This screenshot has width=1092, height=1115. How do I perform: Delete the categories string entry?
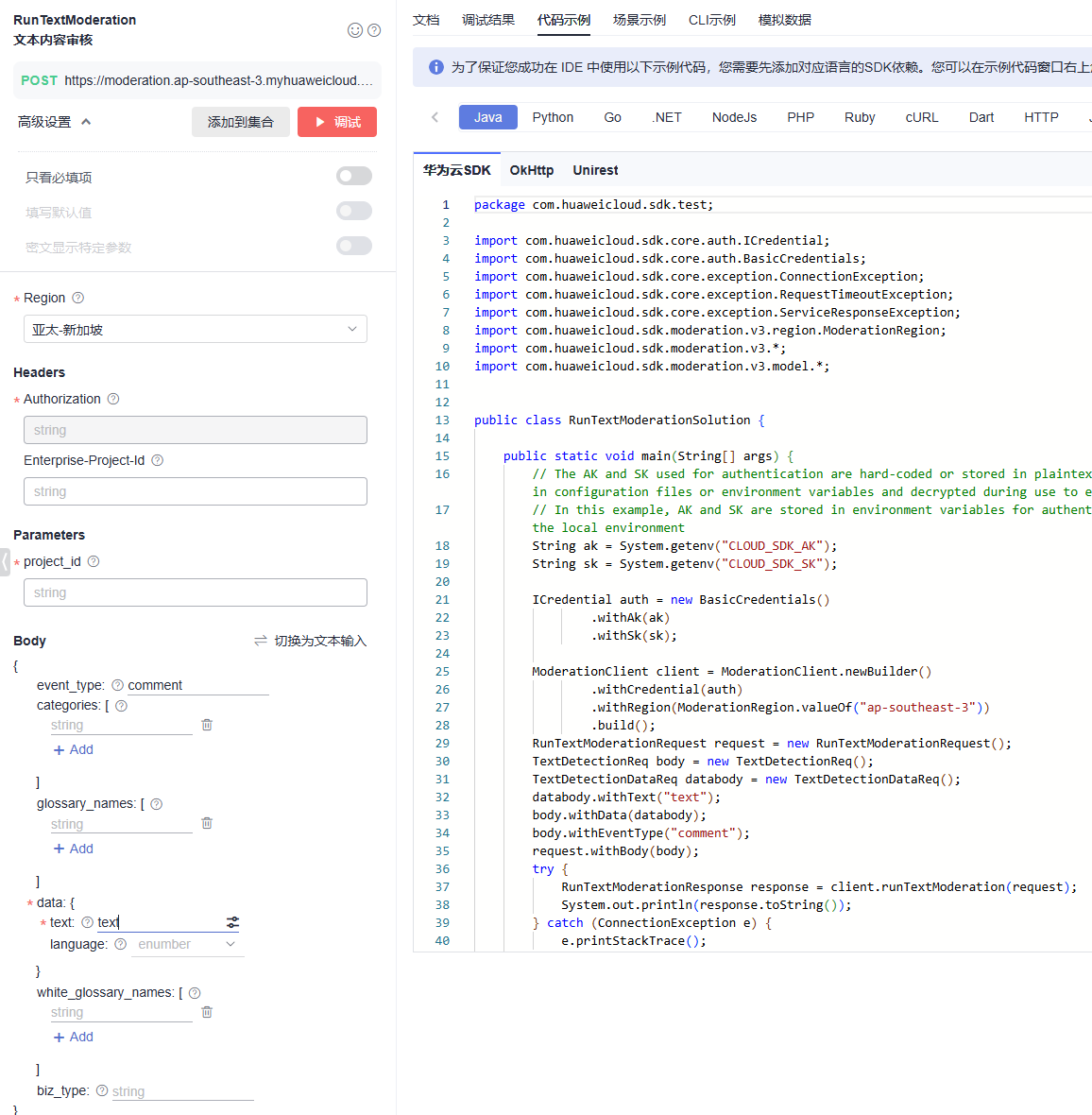pos(207,725)
